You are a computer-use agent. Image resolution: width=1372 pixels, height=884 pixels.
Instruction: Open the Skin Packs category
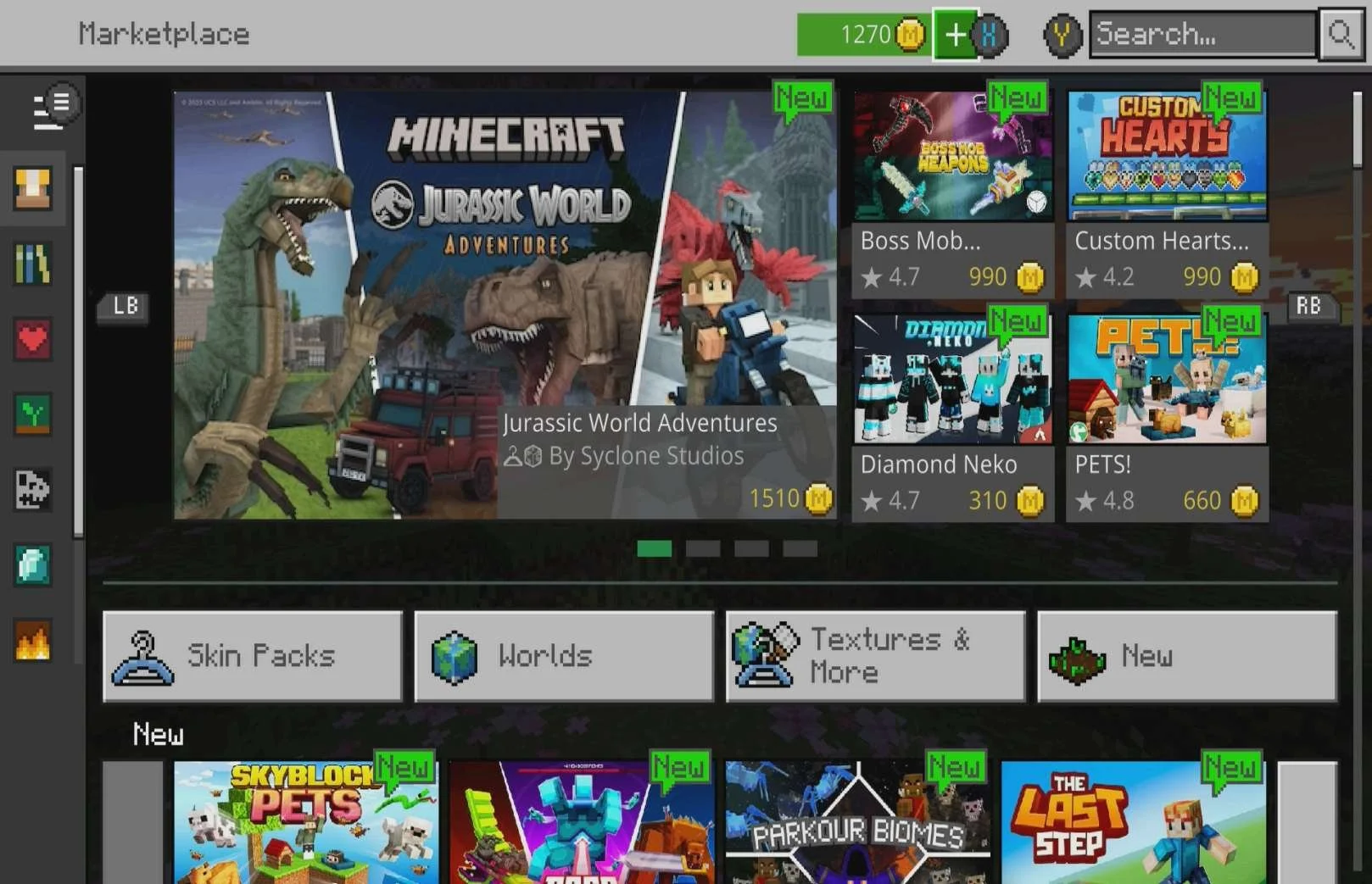[x=253, y=657]
